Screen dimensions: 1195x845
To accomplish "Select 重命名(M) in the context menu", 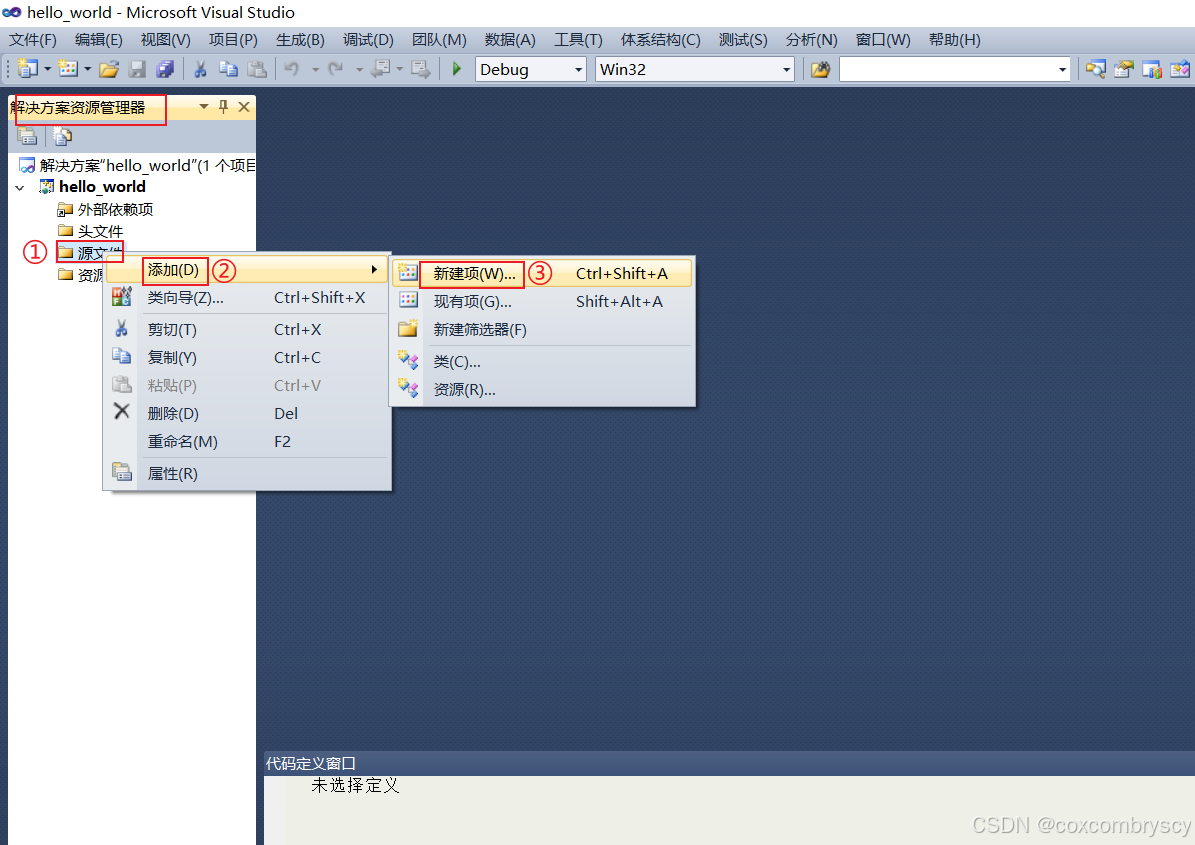I will pyautogui.click(x=247, y=442).
